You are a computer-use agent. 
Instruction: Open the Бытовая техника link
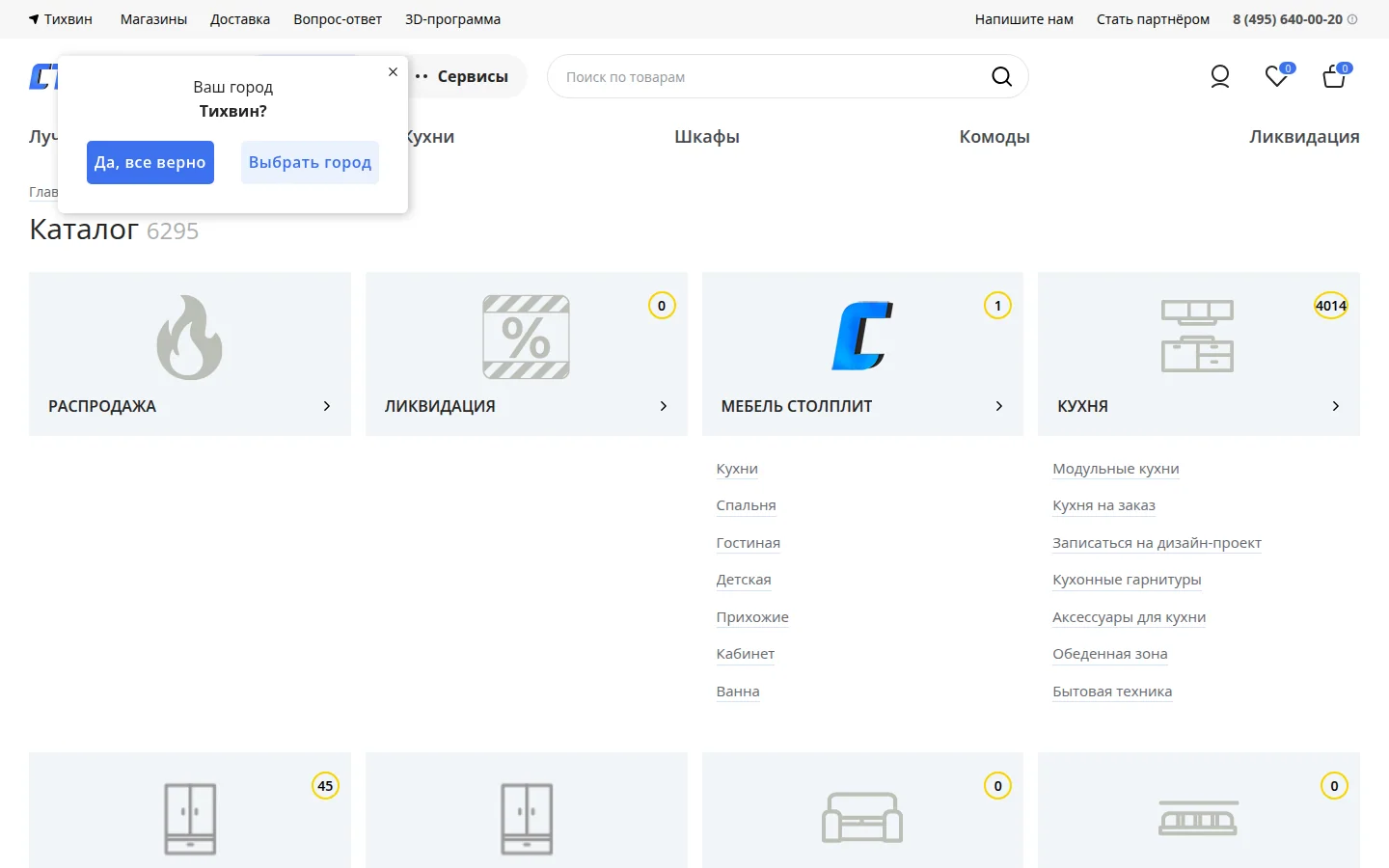click(1112, 692)
